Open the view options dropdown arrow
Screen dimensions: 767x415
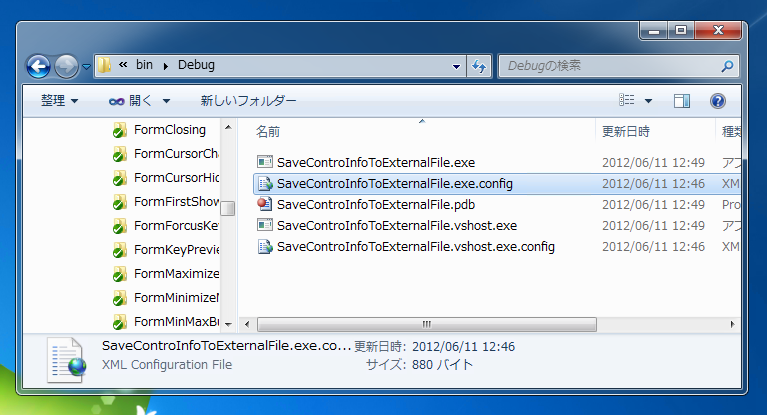coord(648,101)
